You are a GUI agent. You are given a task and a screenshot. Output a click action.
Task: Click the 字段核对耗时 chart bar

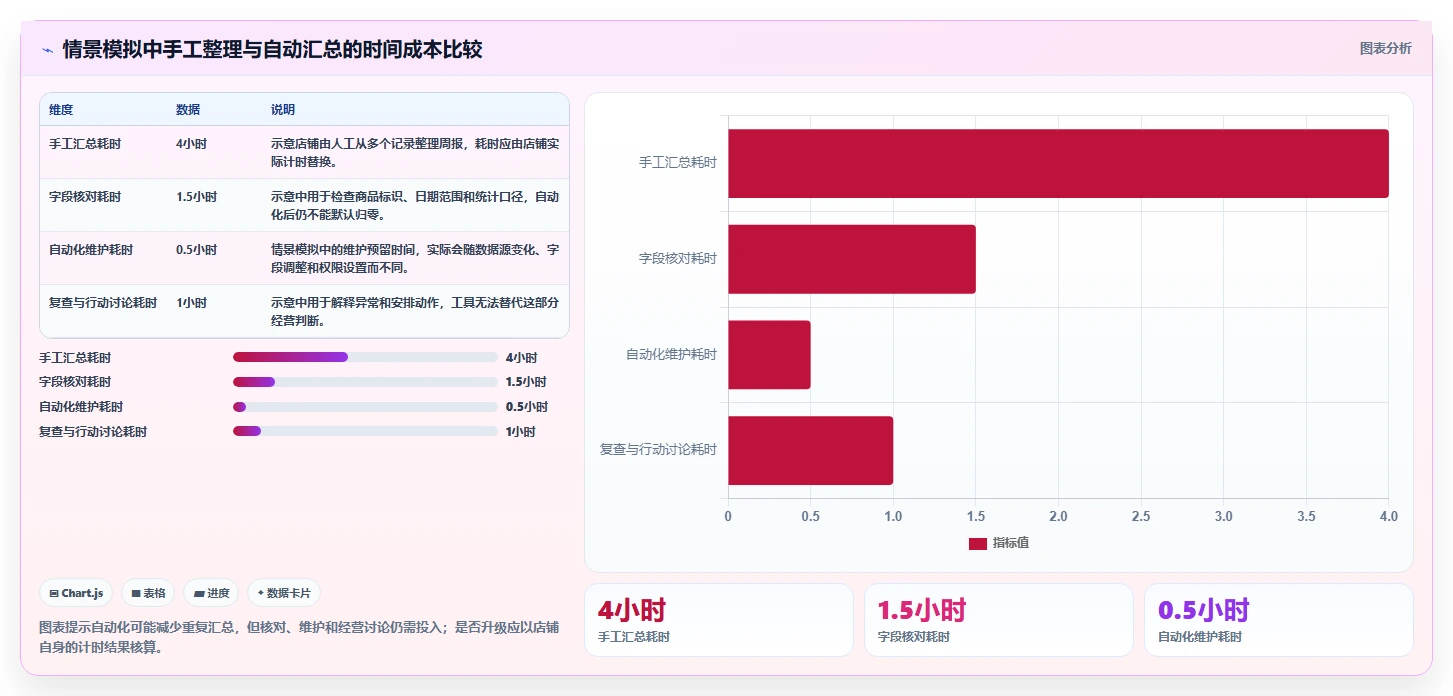851,259
